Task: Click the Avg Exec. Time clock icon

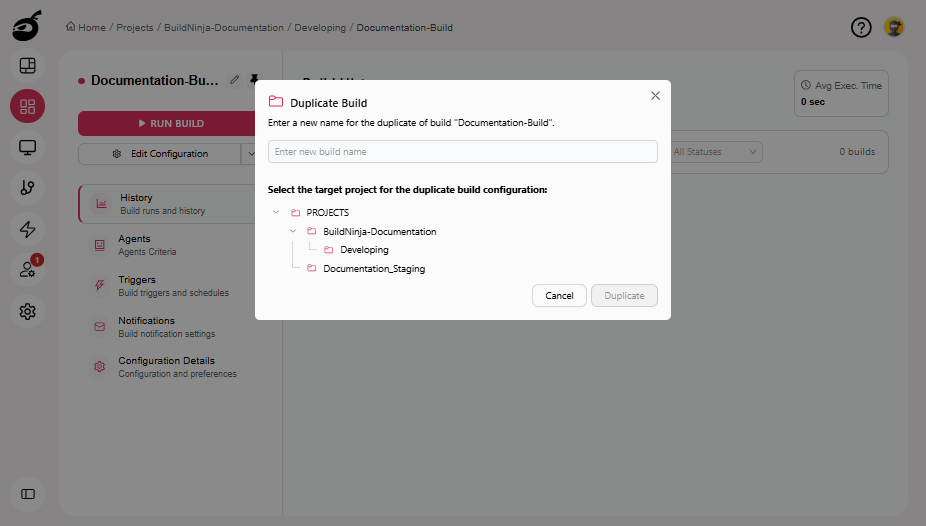Action: pos(806,85)
